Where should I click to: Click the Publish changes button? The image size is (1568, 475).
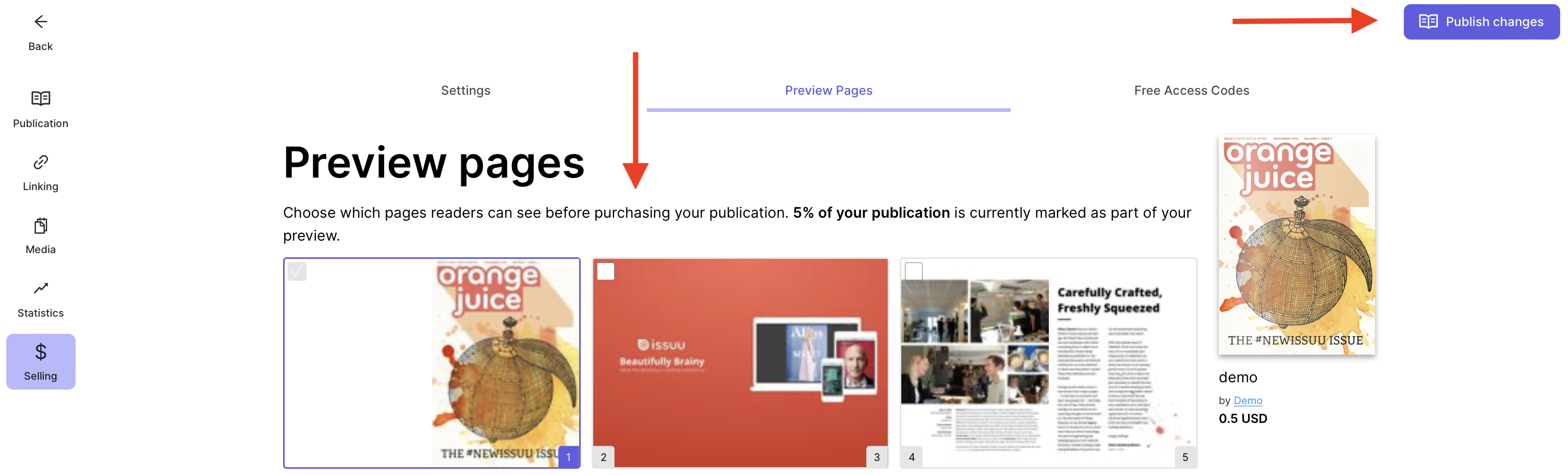pos(1480,21)
